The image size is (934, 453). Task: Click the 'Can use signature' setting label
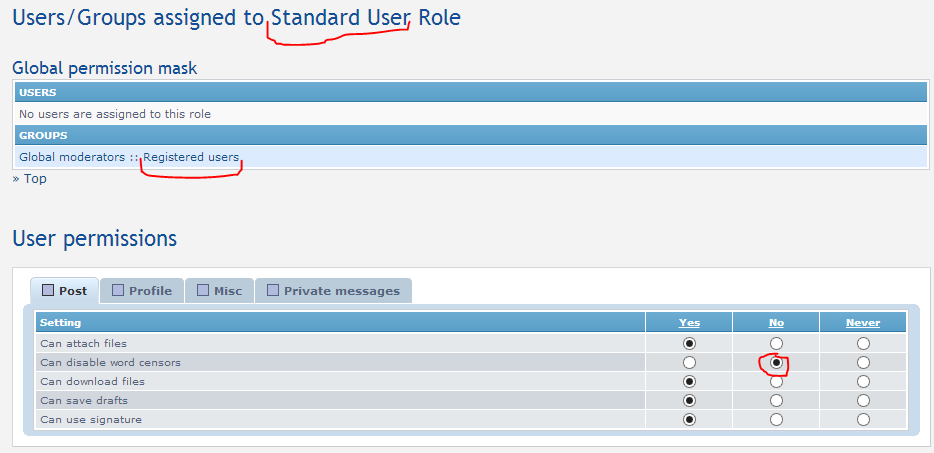(91, 420)
